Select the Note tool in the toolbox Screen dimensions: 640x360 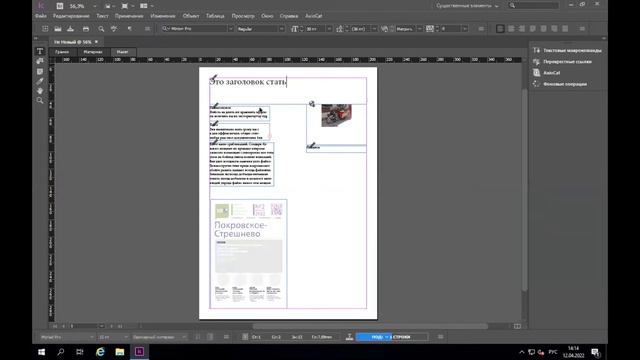[x=40, y=71]
